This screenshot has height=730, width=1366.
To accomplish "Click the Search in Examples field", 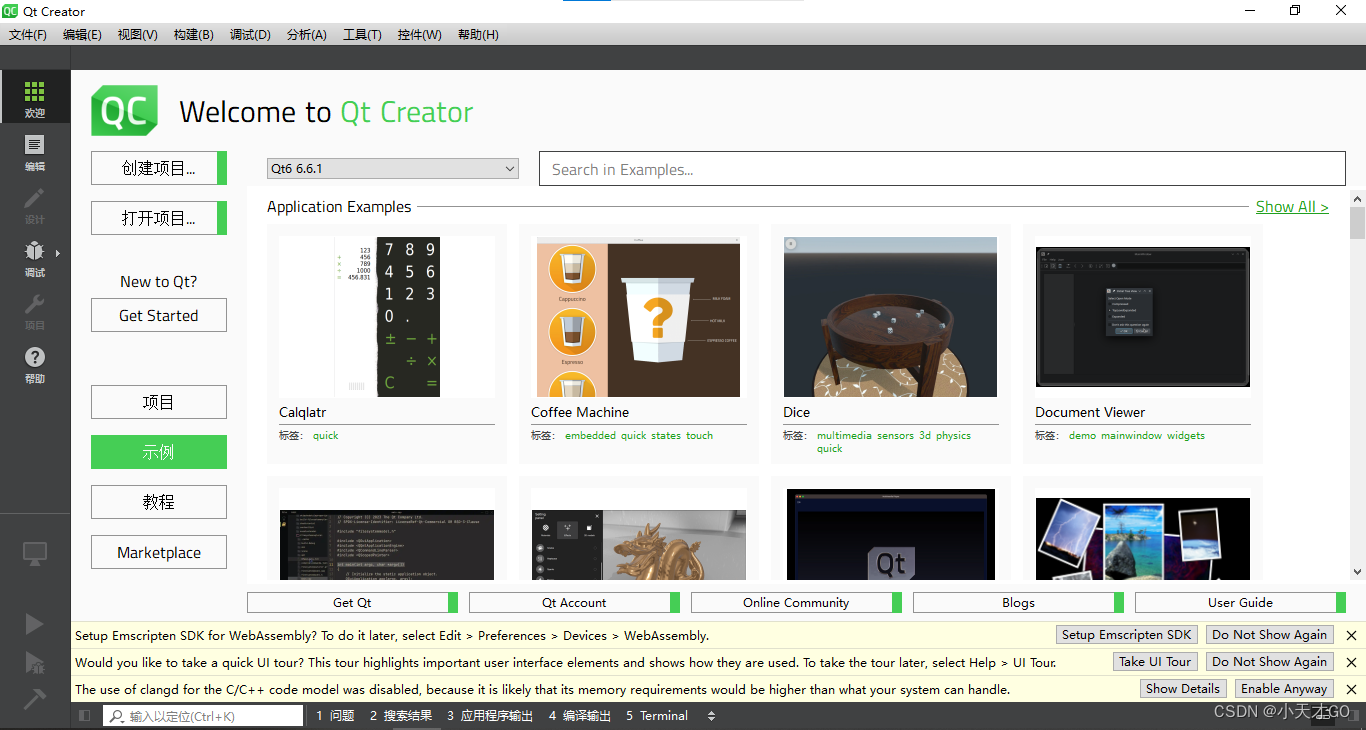I will pos(942,169).
